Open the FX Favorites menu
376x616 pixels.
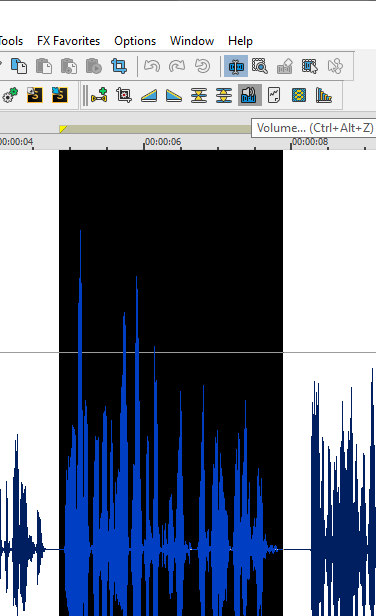[x=68, y=41]
